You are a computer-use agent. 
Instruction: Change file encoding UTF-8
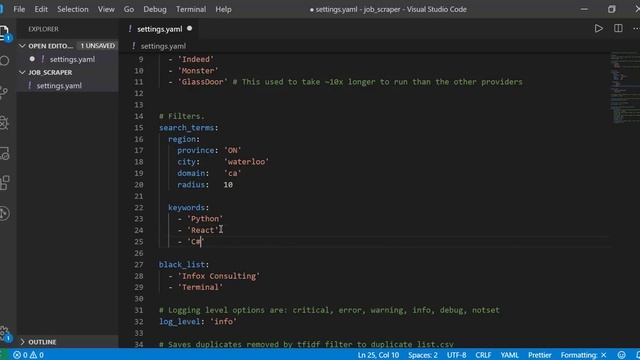[x=456, y=355]
